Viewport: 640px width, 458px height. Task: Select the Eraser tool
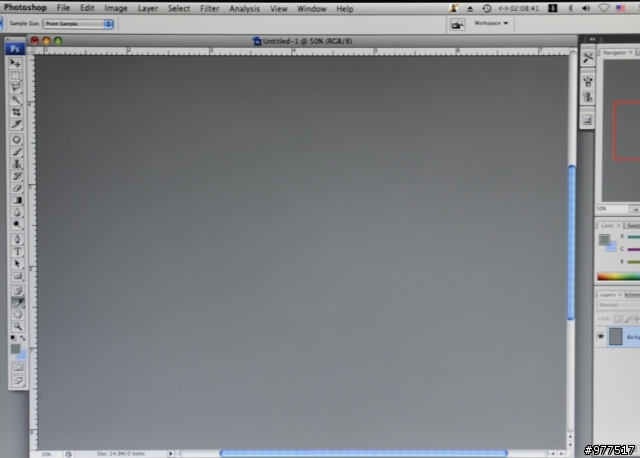tap(16, 188)
